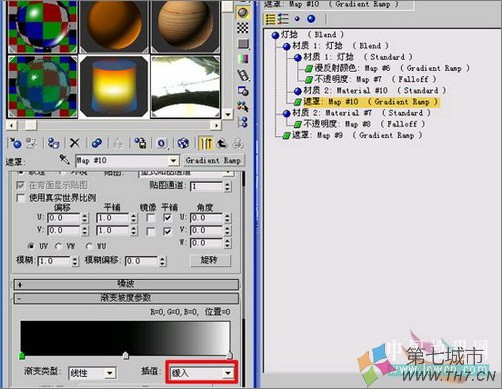This screenshot has width=502, height=389.
Task: Select the middle gradient flag
Action: pos(126,355)
